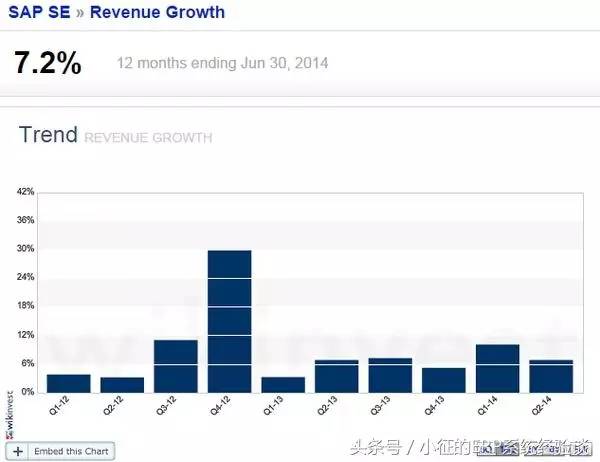600x462 pixels.
Task: Click the Q2-12 revenue bar
Action: click(122, 384)
